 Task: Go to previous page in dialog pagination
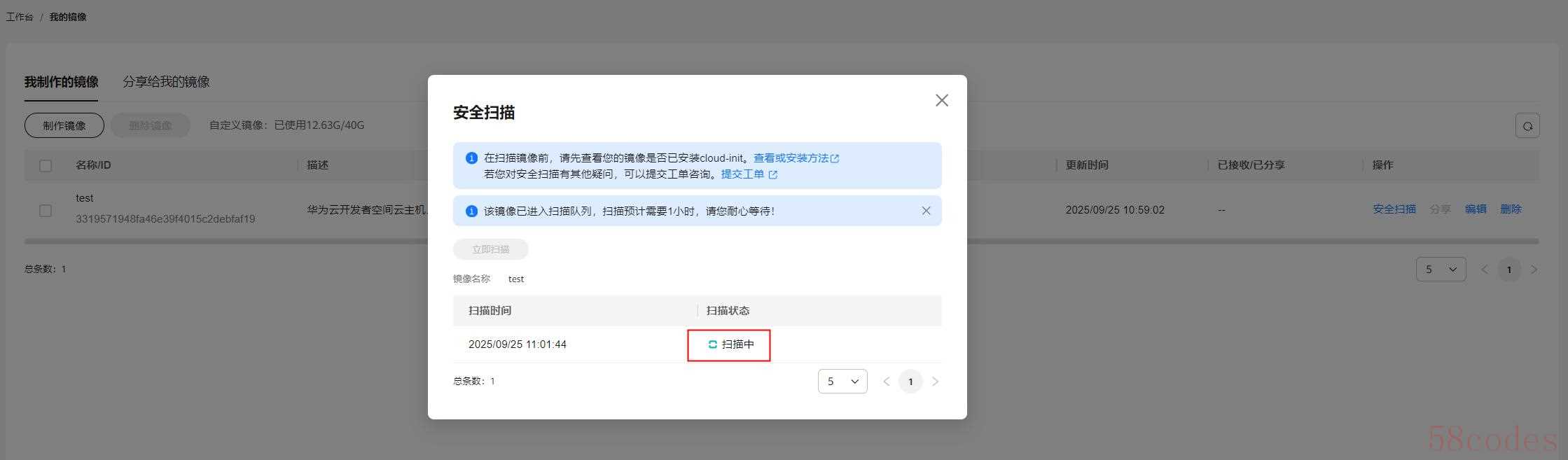pos(887,382)
